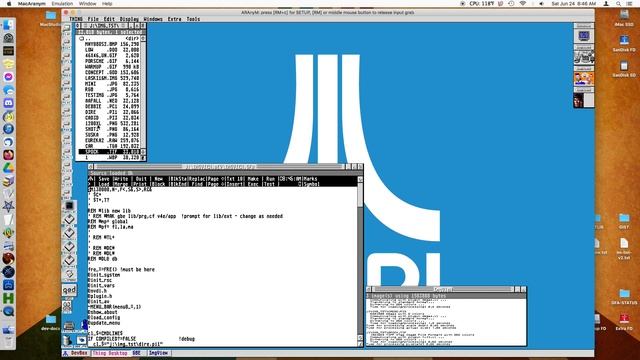Open the Emulation menu in the macOS menu bar

click(62, 4)
